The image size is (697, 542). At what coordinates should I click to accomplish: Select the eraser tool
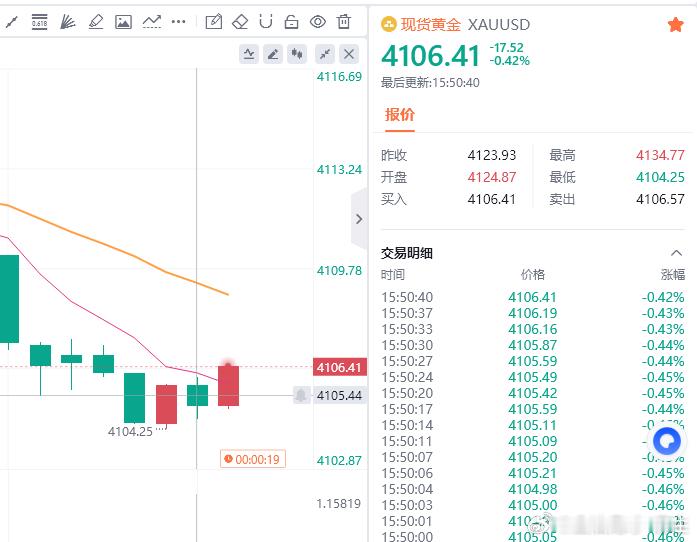pos(240,21)
